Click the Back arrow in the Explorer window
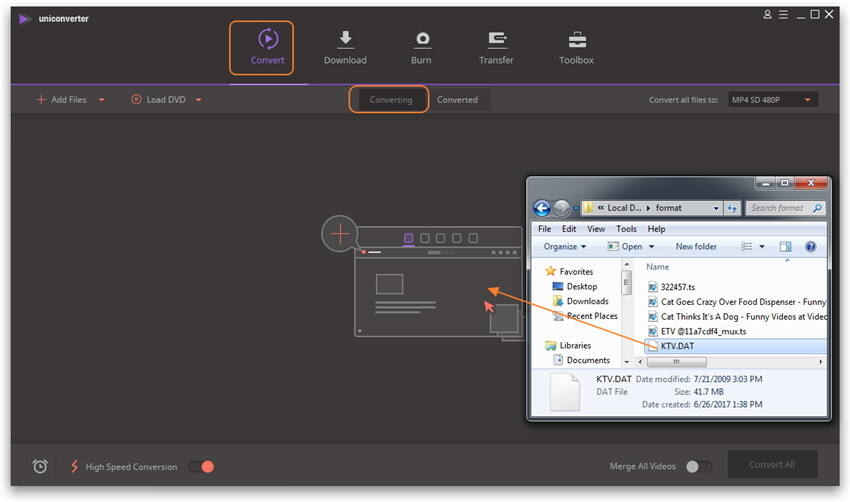Screen dimensions: 850x502 [x=542, y=208]
